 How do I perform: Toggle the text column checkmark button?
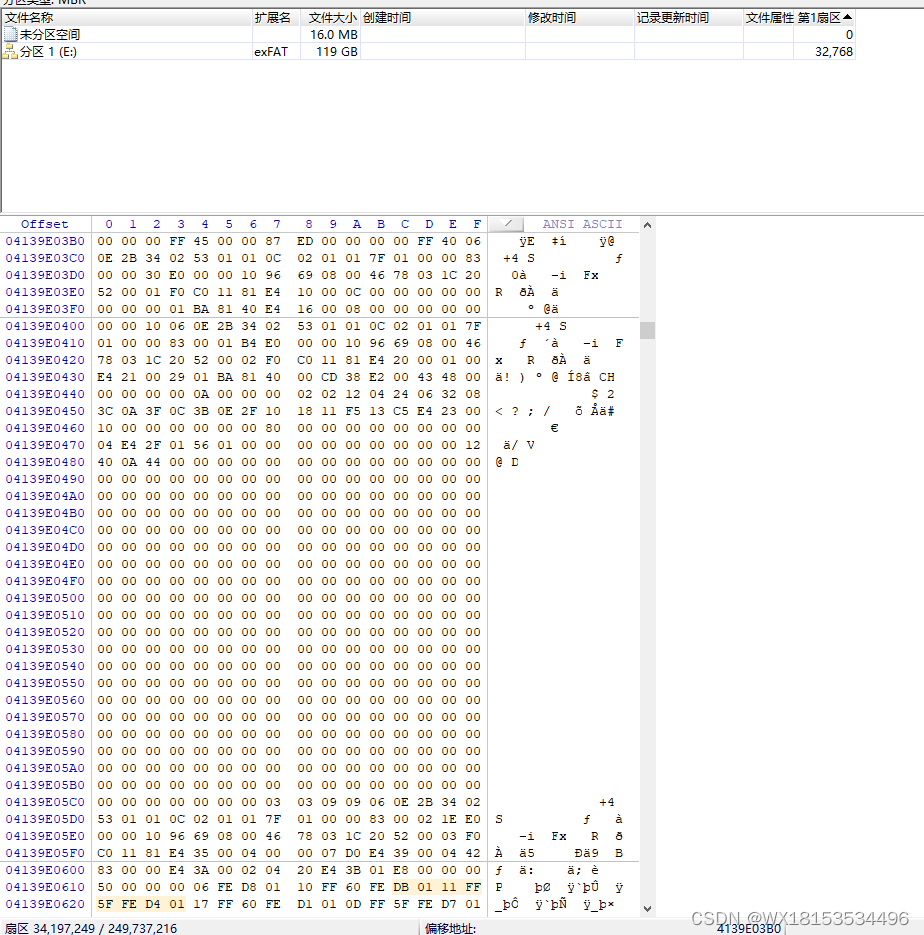pos(507,224)
